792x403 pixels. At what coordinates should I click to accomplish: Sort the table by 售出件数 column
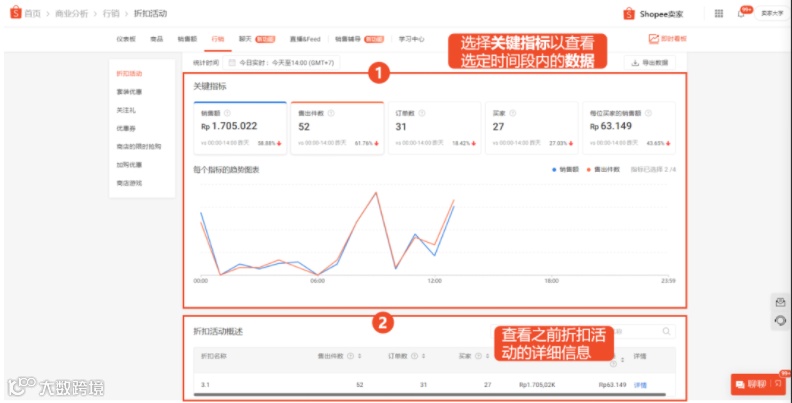tap(360, 356)
